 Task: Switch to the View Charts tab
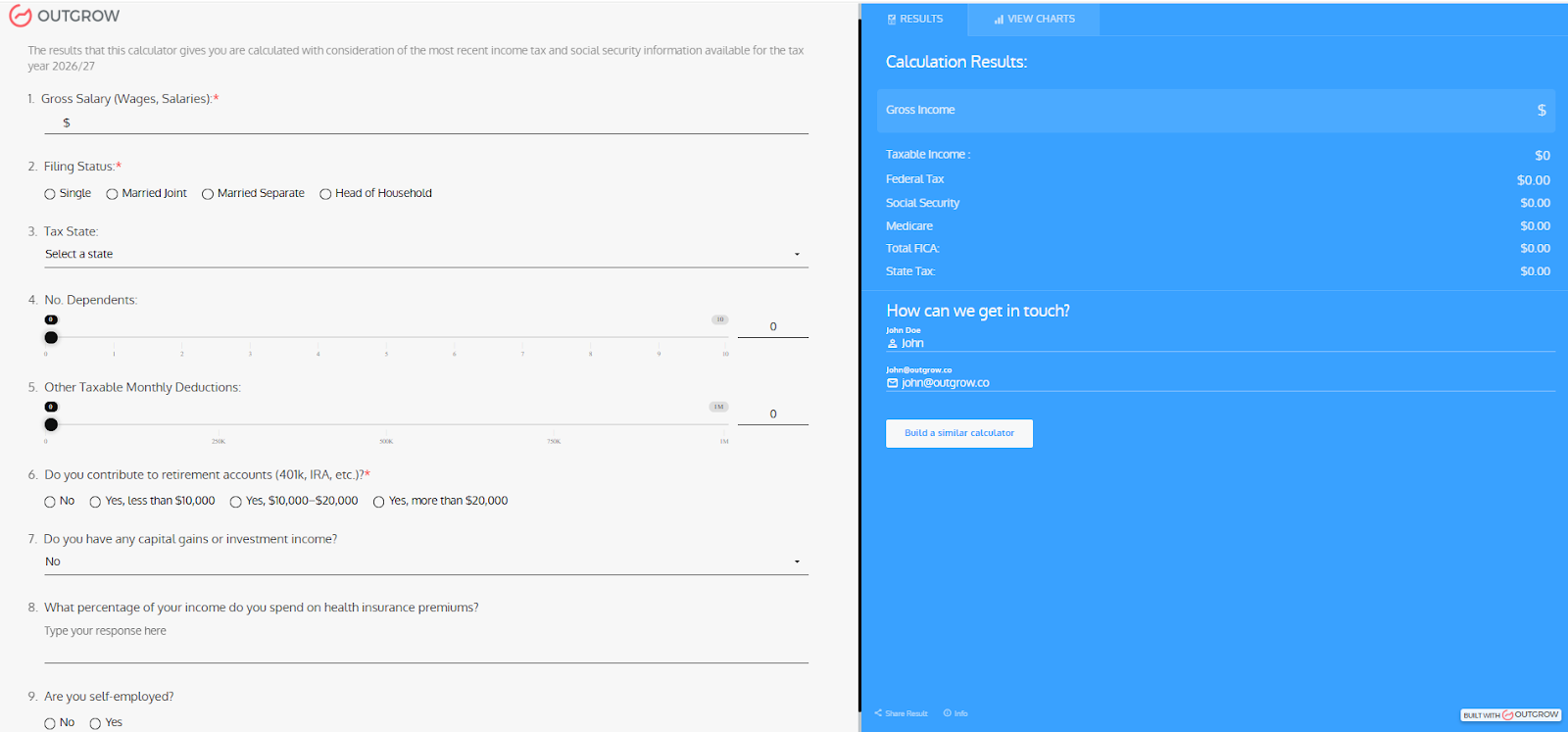click(1034, 19)
